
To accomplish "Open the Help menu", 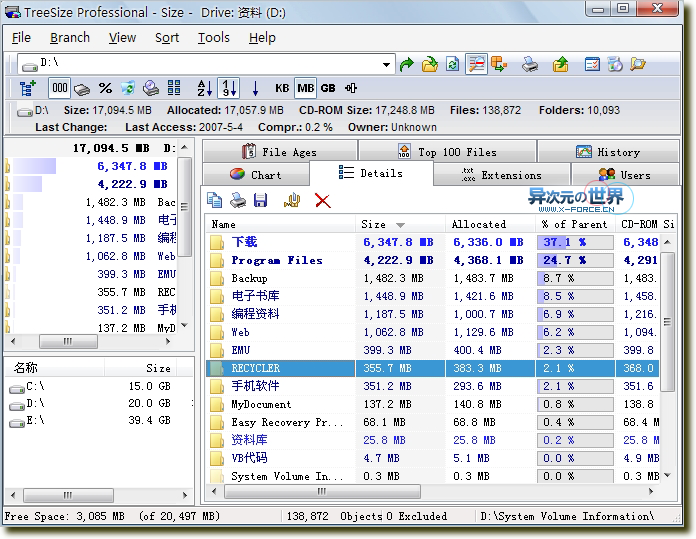I will point(262,38).
